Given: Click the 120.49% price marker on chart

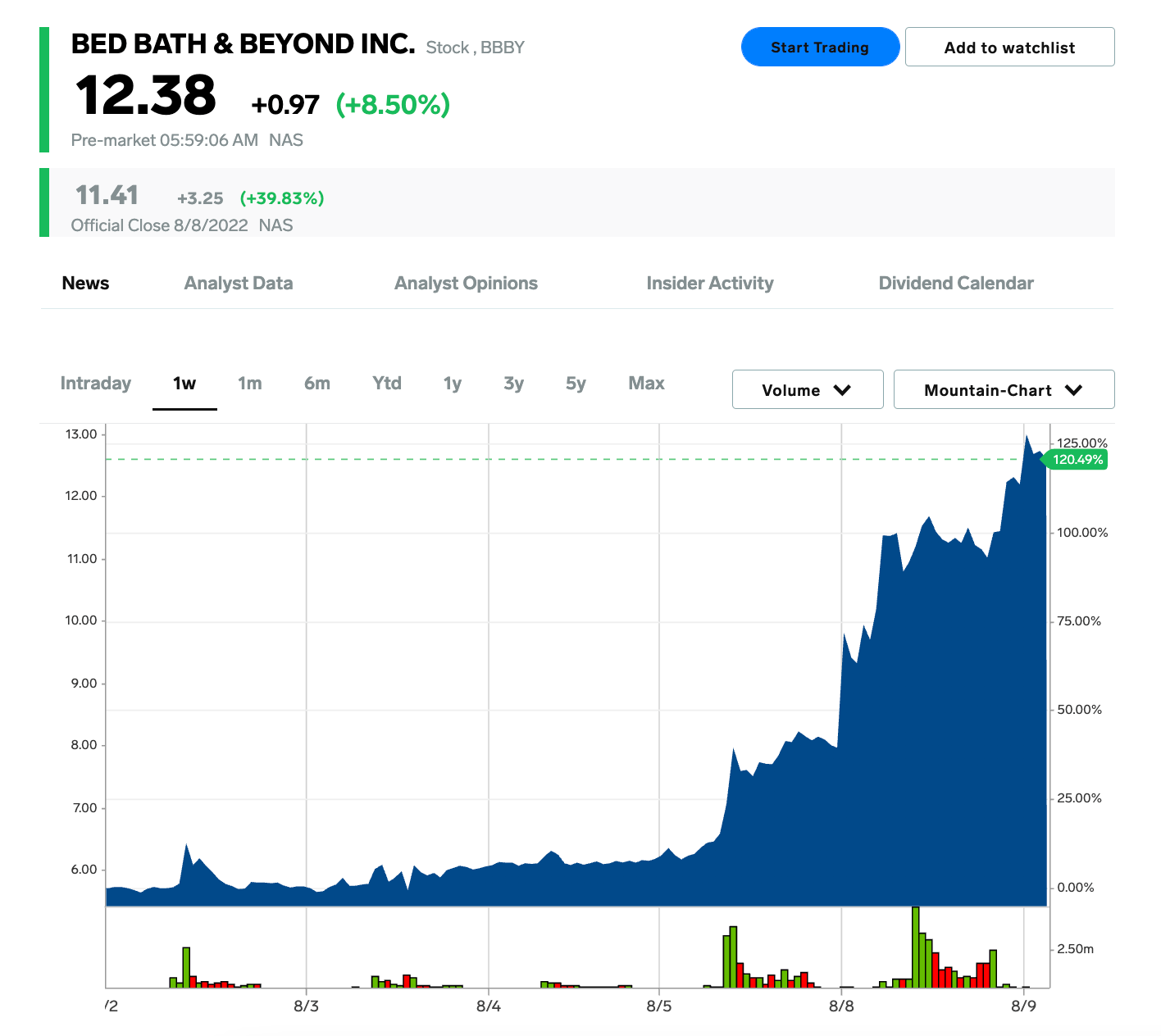Looking at the screenshot, I should pos(1077,460).
